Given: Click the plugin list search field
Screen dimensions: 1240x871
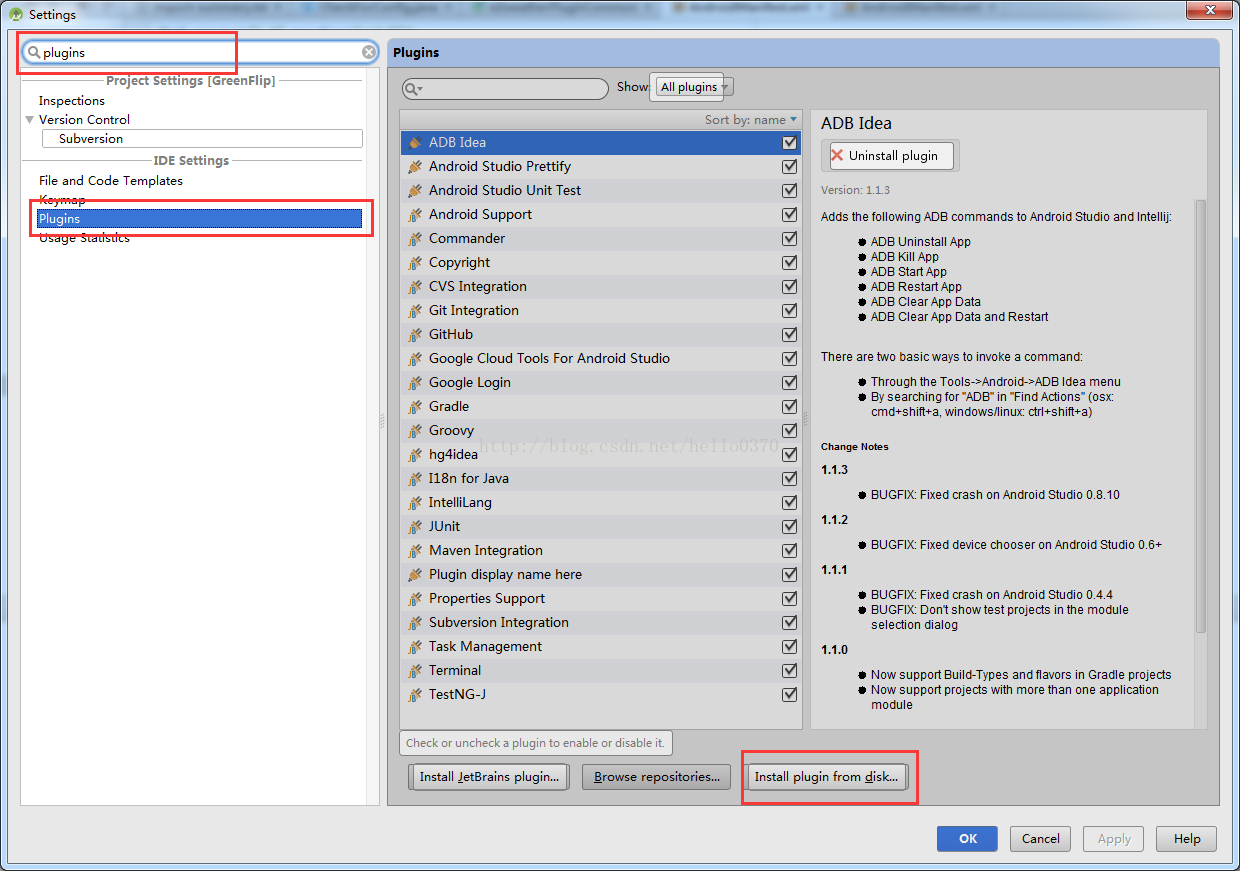Looking at the screenshot, I should [x=505, y=89].
